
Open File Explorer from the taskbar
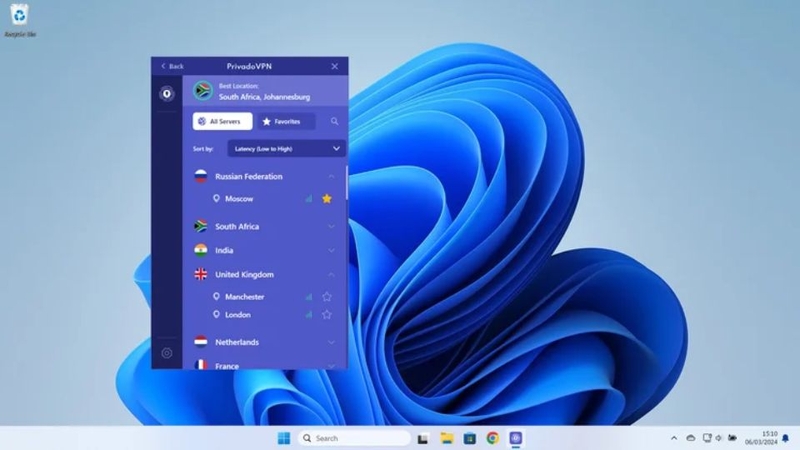point(447,438)
